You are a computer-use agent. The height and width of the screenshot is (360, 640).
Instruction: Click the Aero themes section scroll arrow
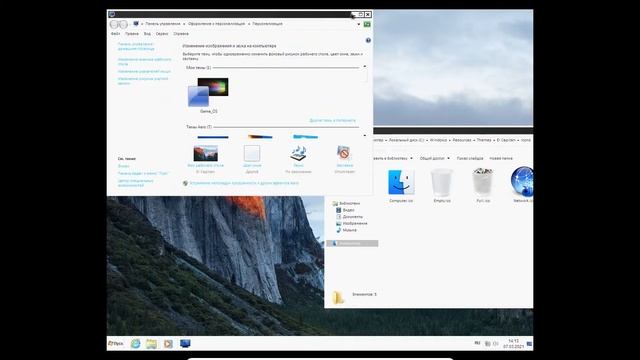[364, 136]
